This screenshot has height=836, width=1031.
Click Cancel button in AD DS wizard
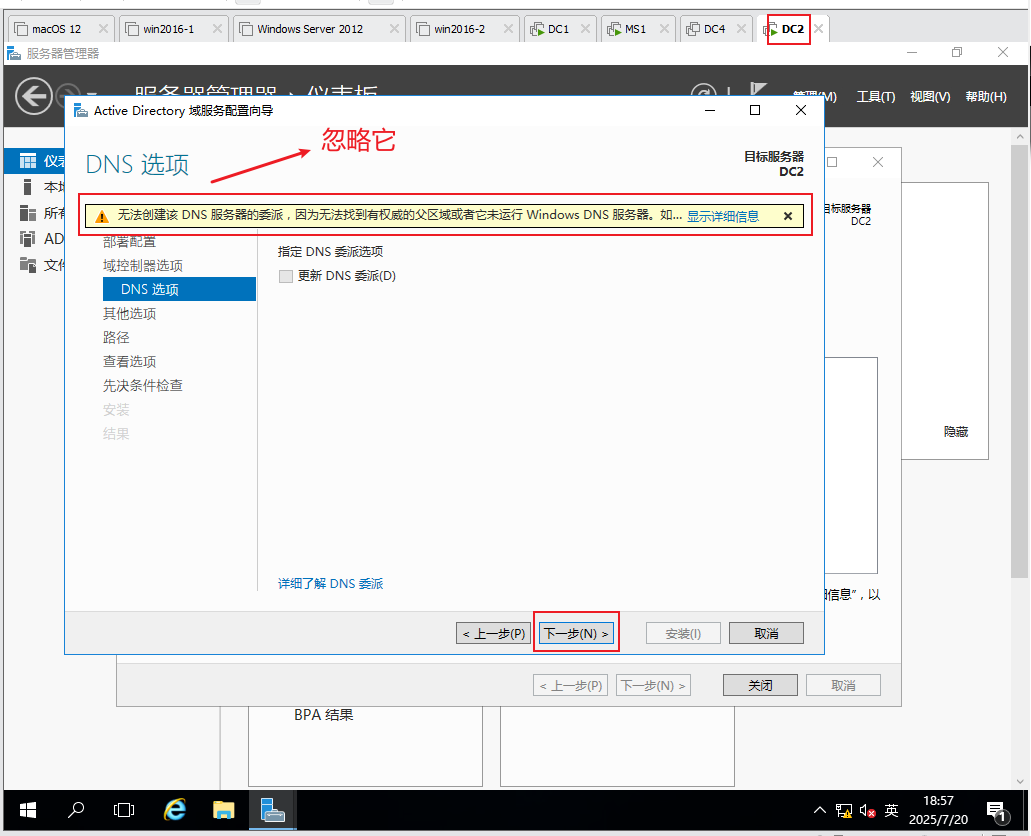click(766, 633)
